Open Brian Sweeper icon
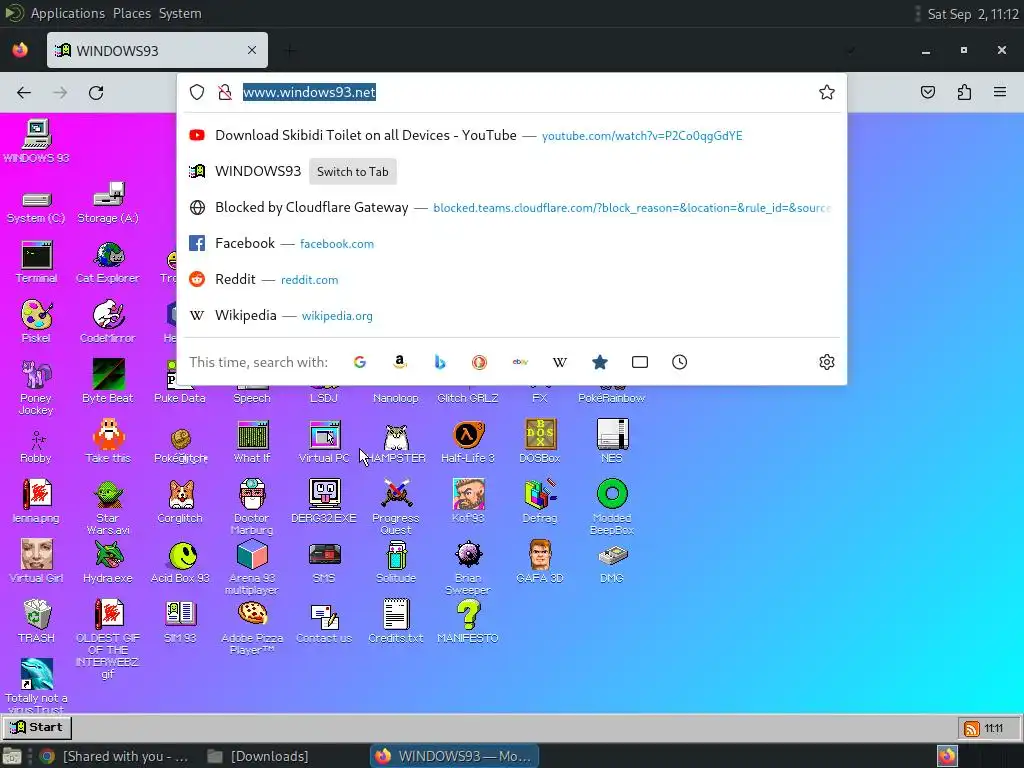 pyautogui.click(x=468, y=568)
